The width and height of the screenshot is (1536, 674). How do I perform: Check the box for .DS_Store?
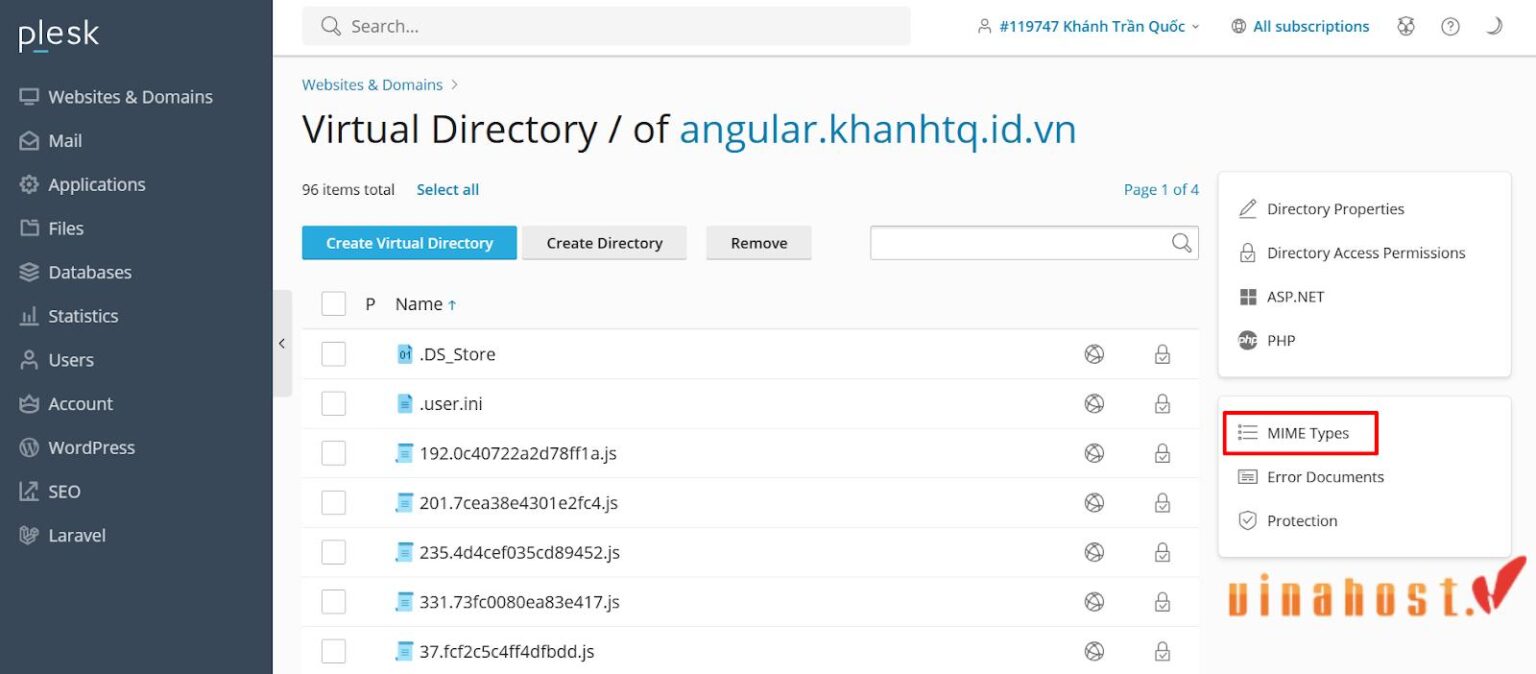tap(333, 354)
